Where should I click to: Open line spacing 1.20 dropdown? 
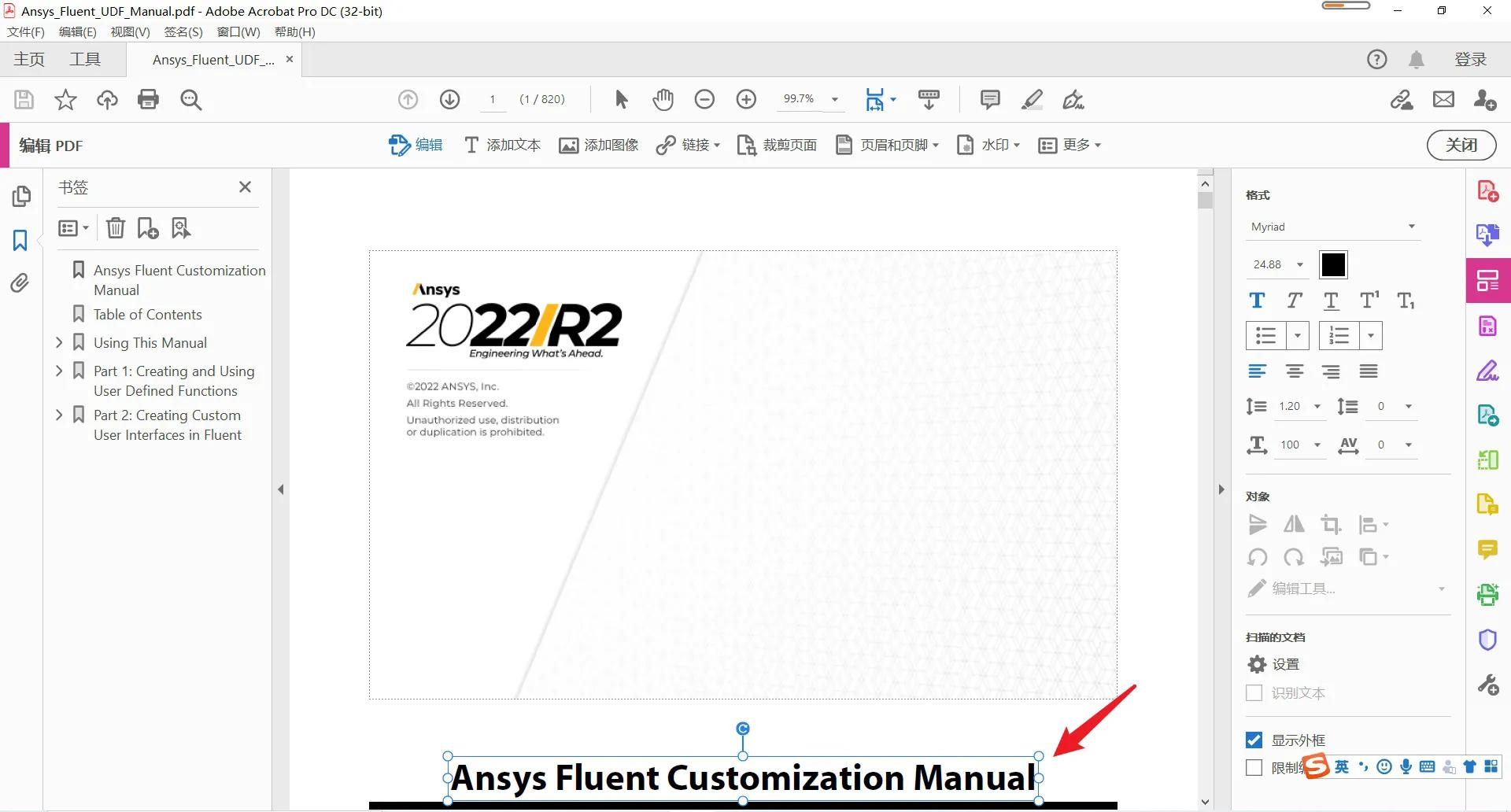[1317, 407]
